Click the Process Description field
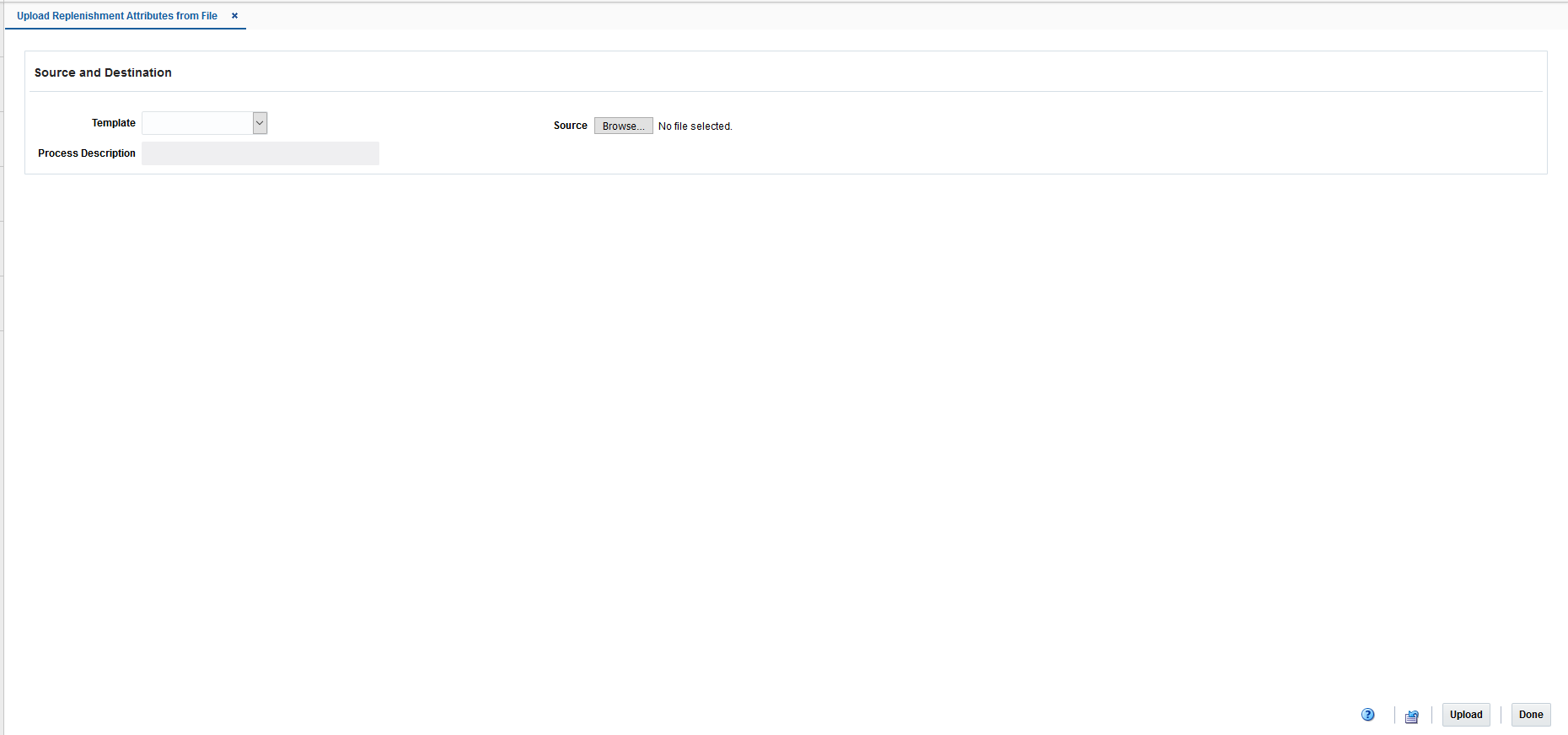This screenshot has height=735, width=1568. click(260, 153)
